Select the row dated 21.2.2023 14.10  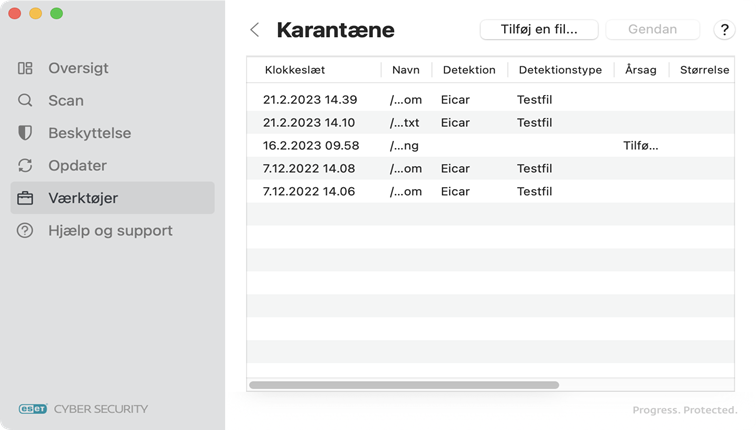click(x=490, y=122)
